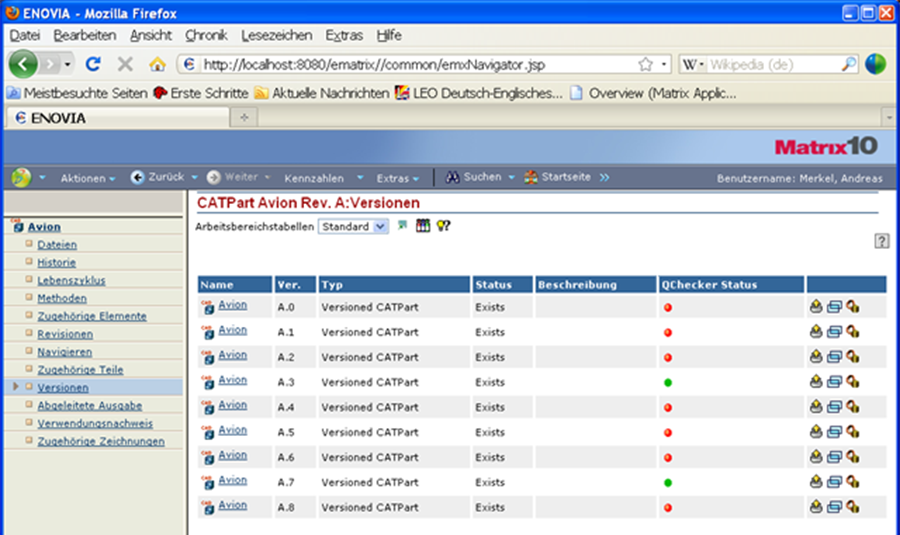Bookmark the page with the star icon
This screenshot has width=900, height=535.
click(x=646, y=64)
